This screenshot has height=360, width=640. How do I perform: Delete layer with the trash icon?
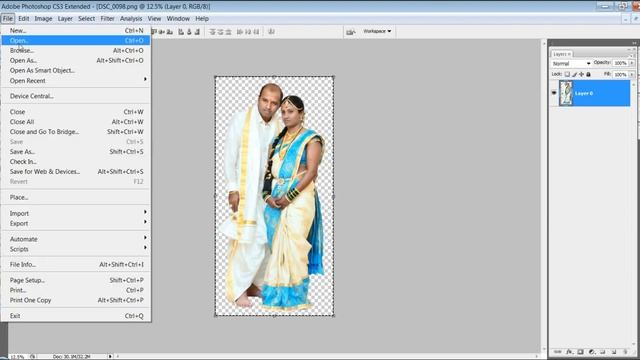click(625, 352)
